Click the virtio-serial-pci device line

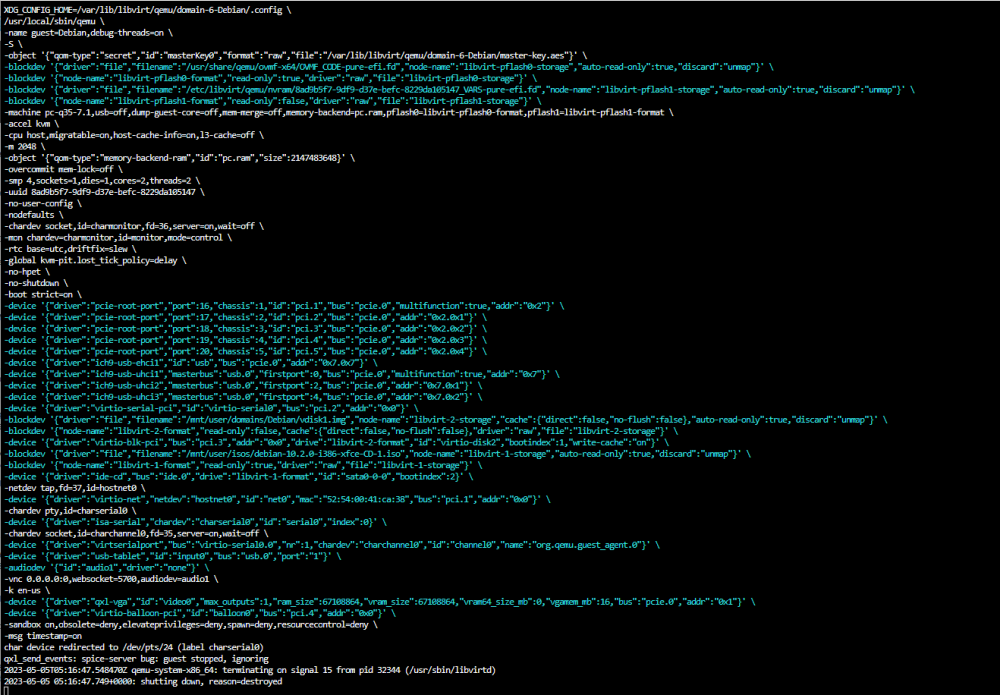tap(211, 409)
